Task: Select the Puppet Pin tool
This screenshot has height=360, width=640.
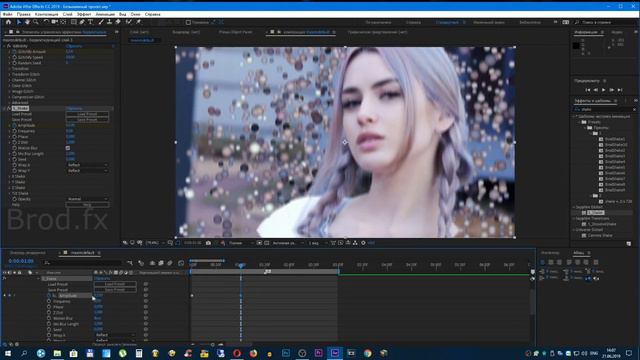Action: [138, 22]
